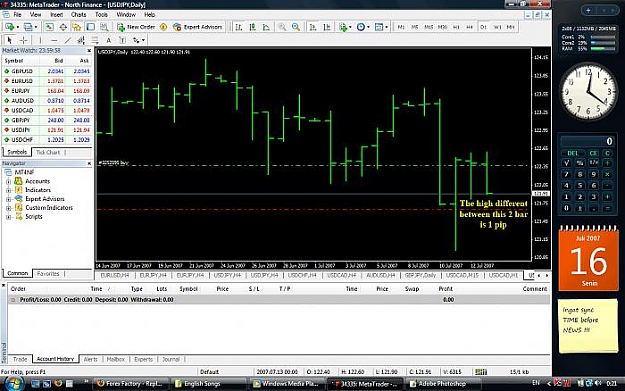Close the Market Watch panel
The width and height of the screenshot is (625, 391).
[x=89, y=51]
